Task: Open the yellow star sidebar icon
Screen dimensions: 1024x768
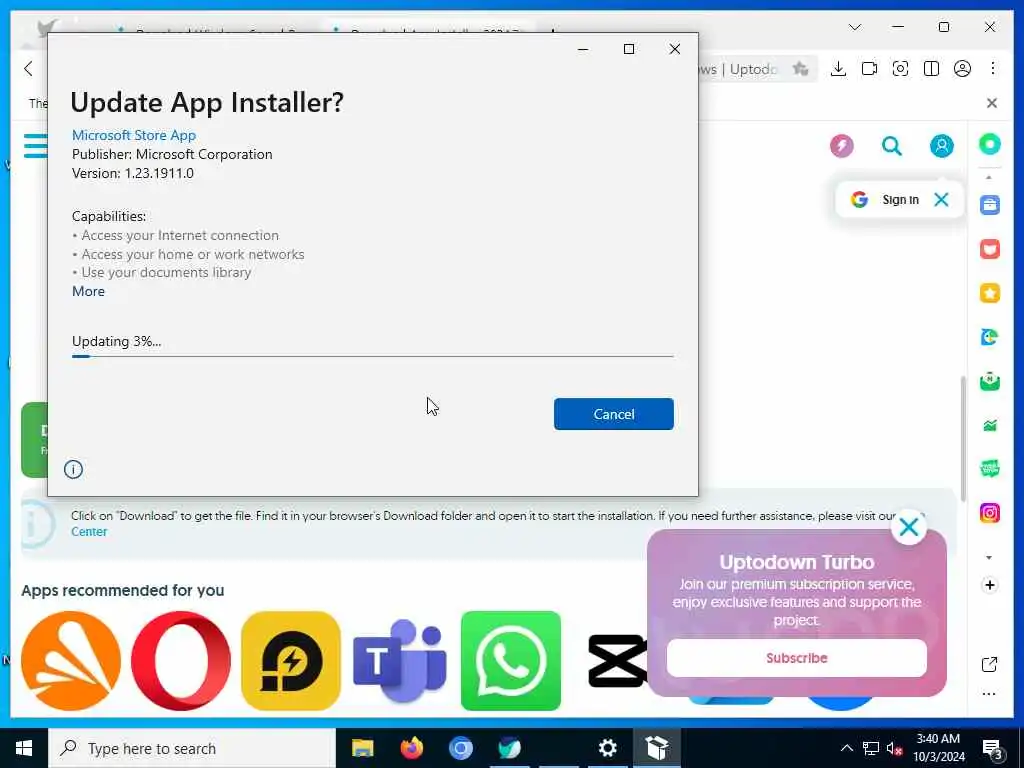Action: point(989,293)
